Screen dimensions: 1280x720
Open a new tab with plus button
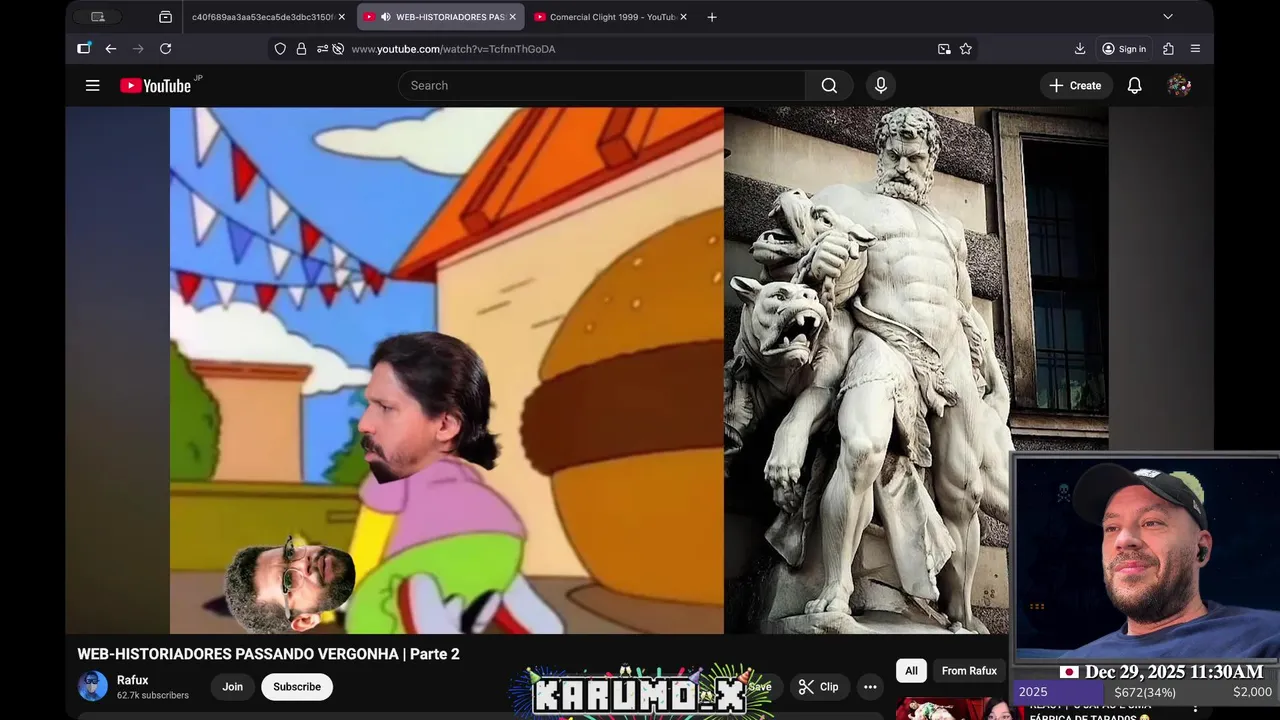(712, 17)
